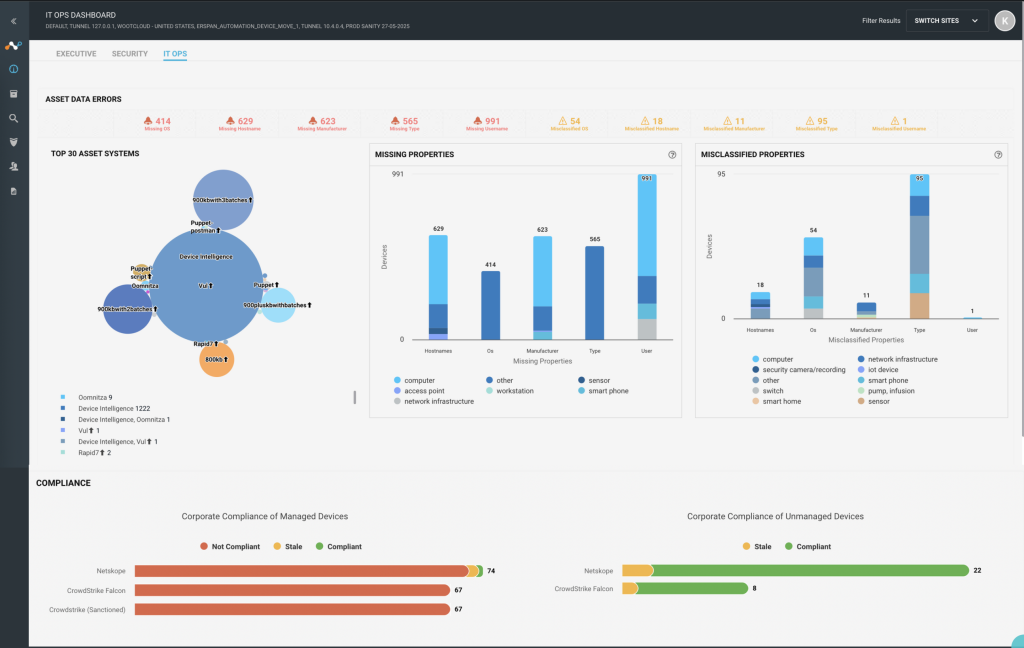Screen dimensions: 1024x648
Task: Toggle the computer legend in Missing Properties
Action: coord(414,380)
